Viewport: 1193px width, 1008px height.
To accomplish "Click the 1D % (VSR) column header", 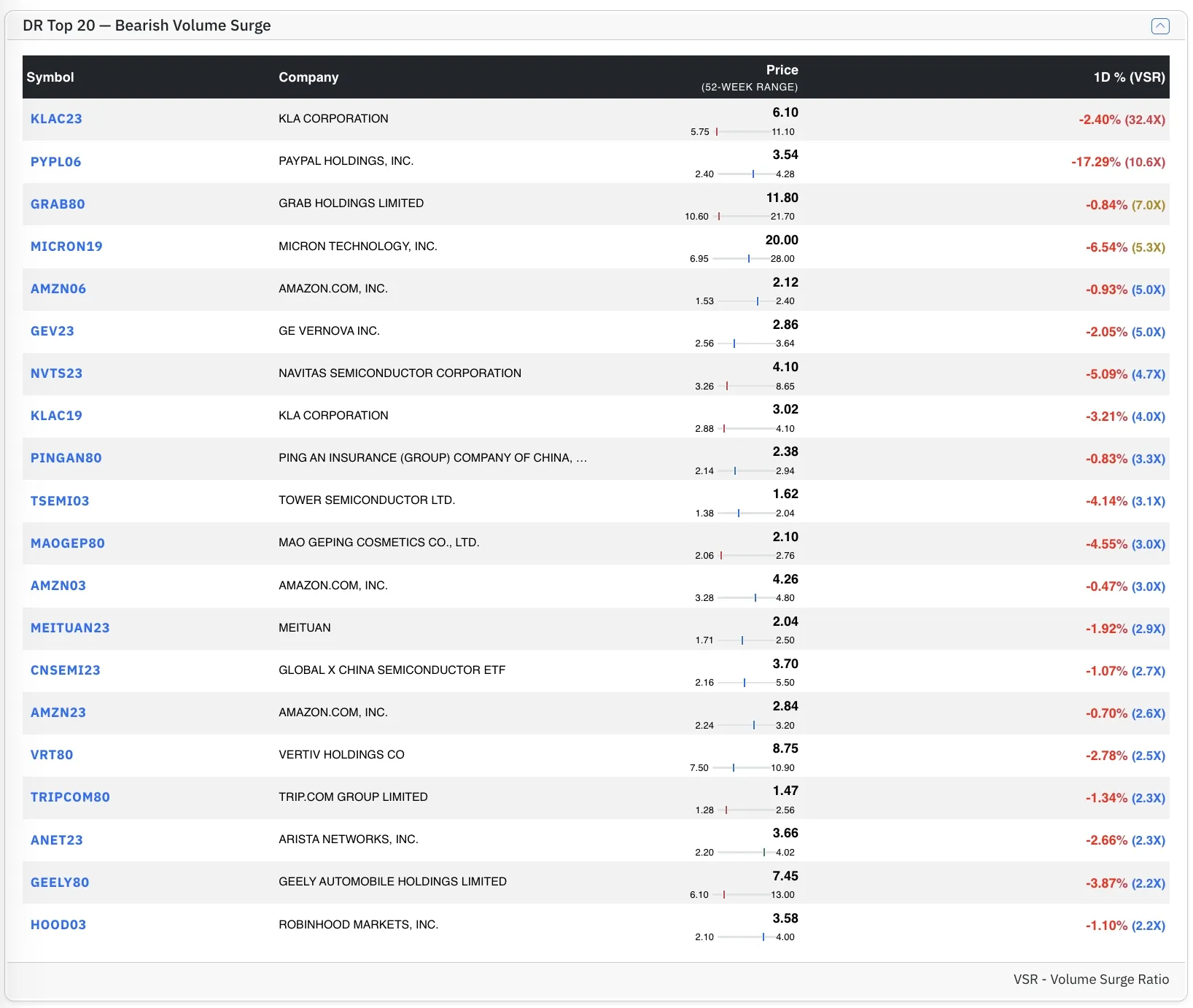I will 1129,77.
